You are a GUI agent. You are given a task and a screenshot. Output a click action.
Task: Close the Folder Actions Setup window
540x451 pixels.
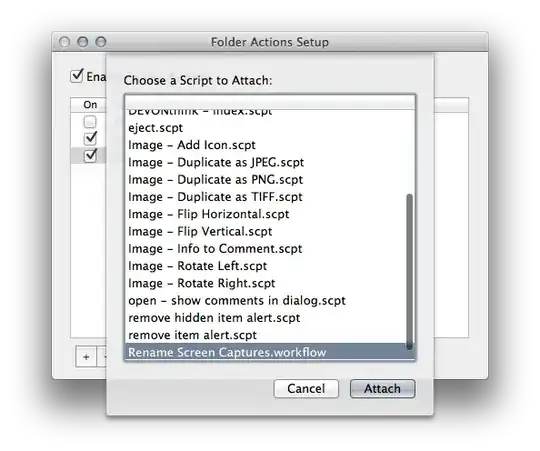[x=64, y=42]
